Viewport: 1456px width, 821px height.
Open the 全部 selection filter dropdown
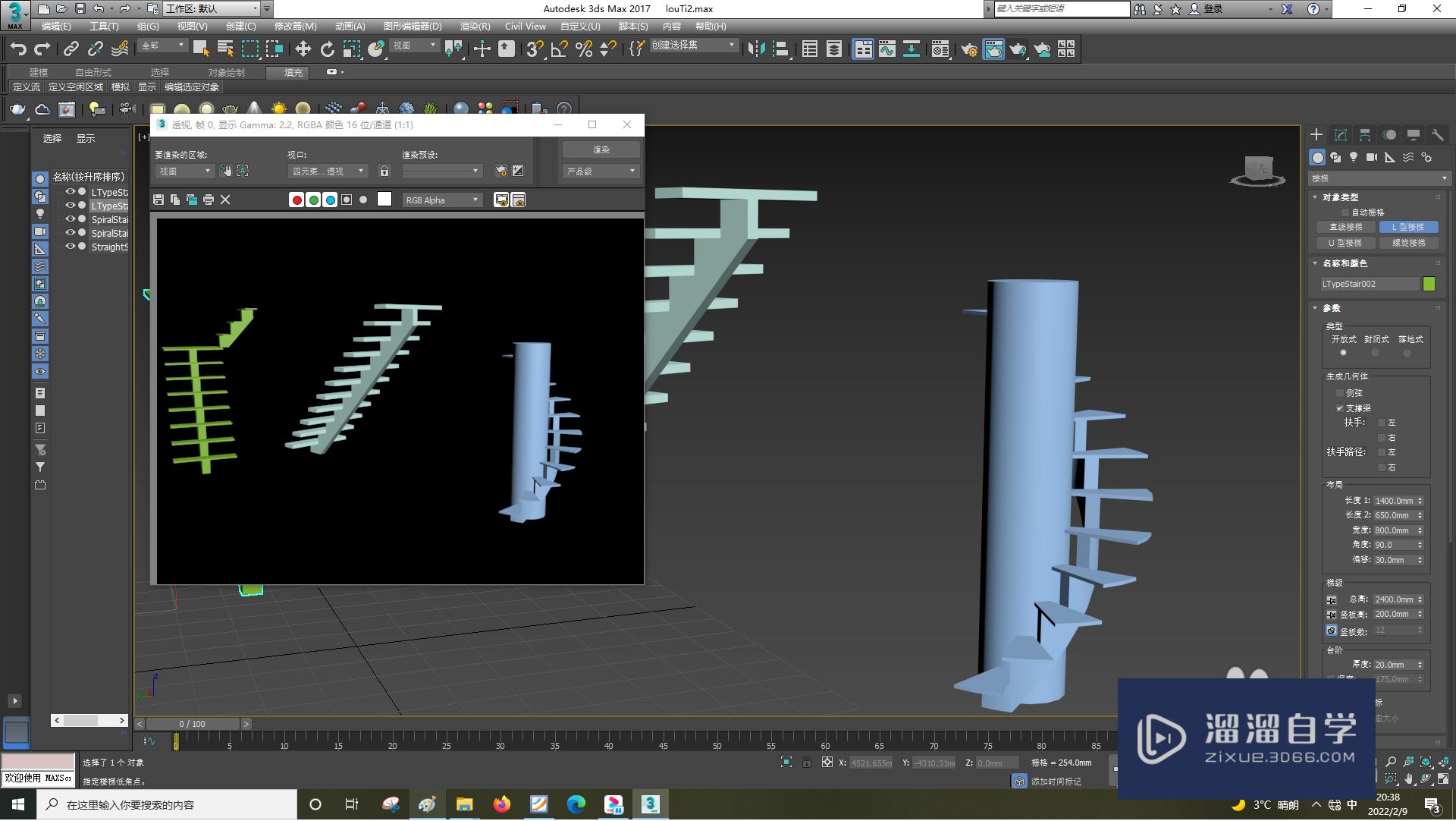pos(163,46)
